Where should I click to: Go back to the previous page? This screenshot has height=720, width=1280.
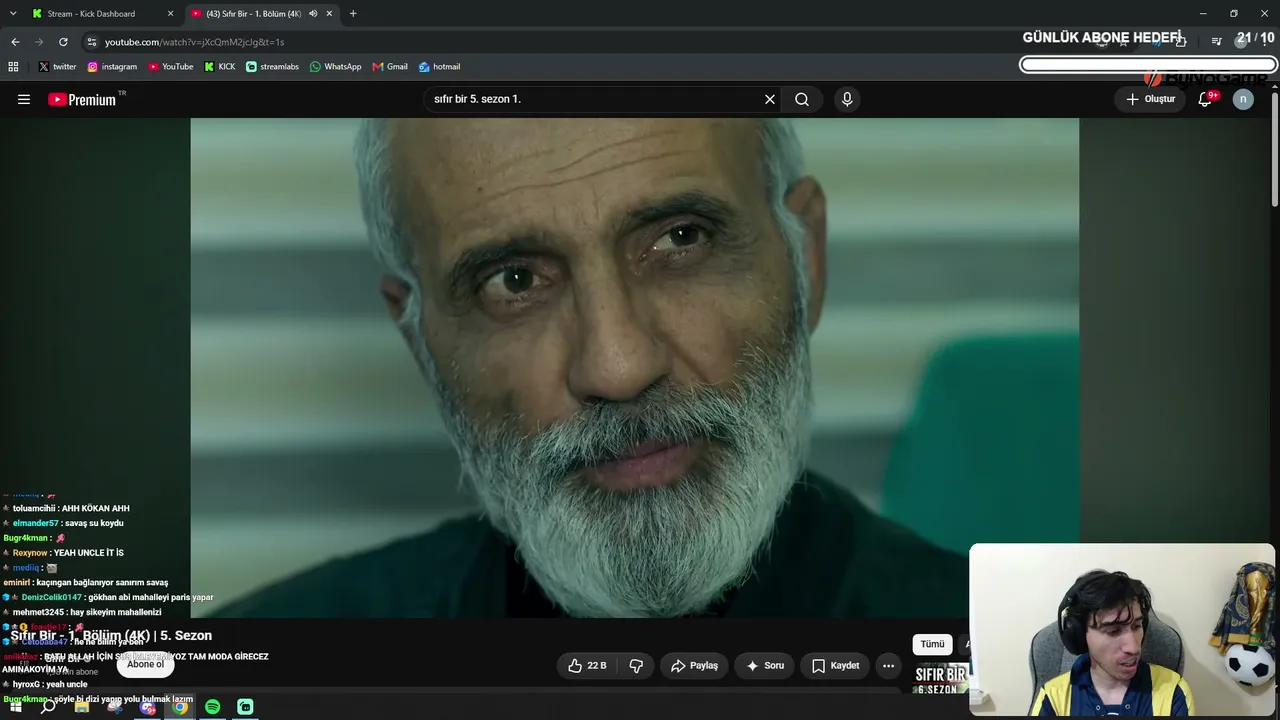click(15, 42)
